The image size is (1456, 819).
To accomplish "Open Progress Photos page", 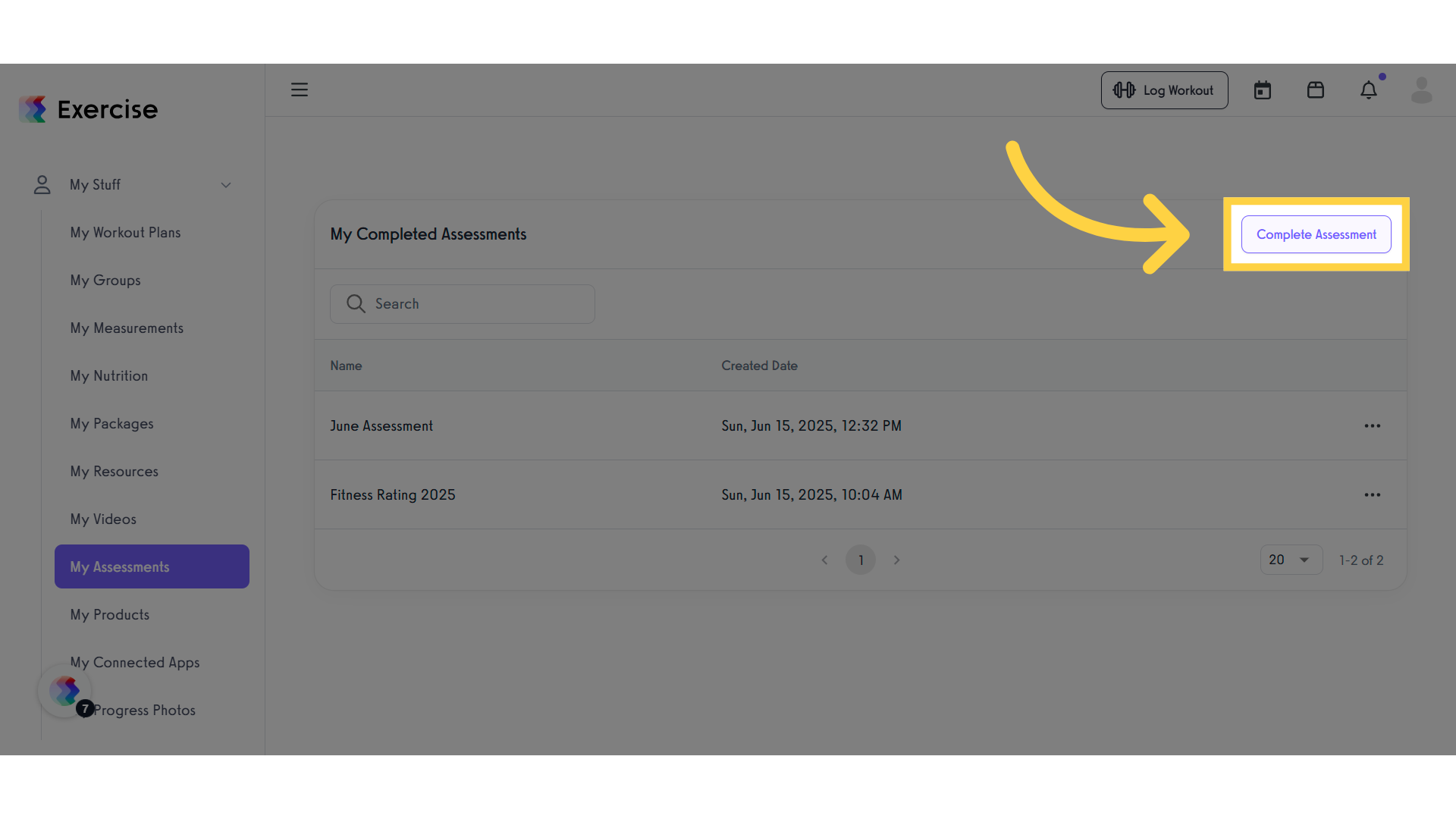I will click(x=144, y=711).
